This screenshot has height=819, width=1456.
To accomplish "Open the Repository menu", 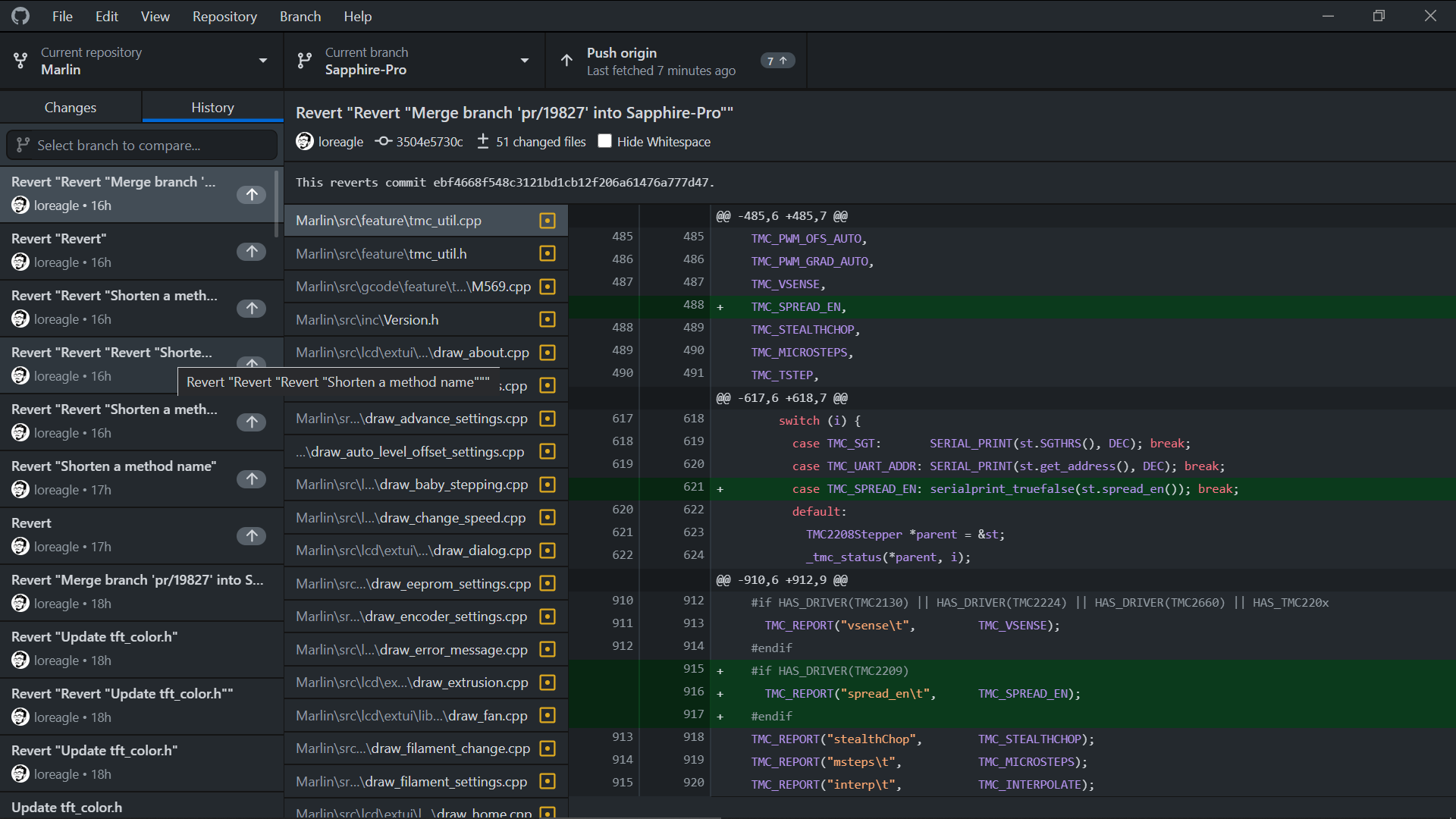I will 224,16.
